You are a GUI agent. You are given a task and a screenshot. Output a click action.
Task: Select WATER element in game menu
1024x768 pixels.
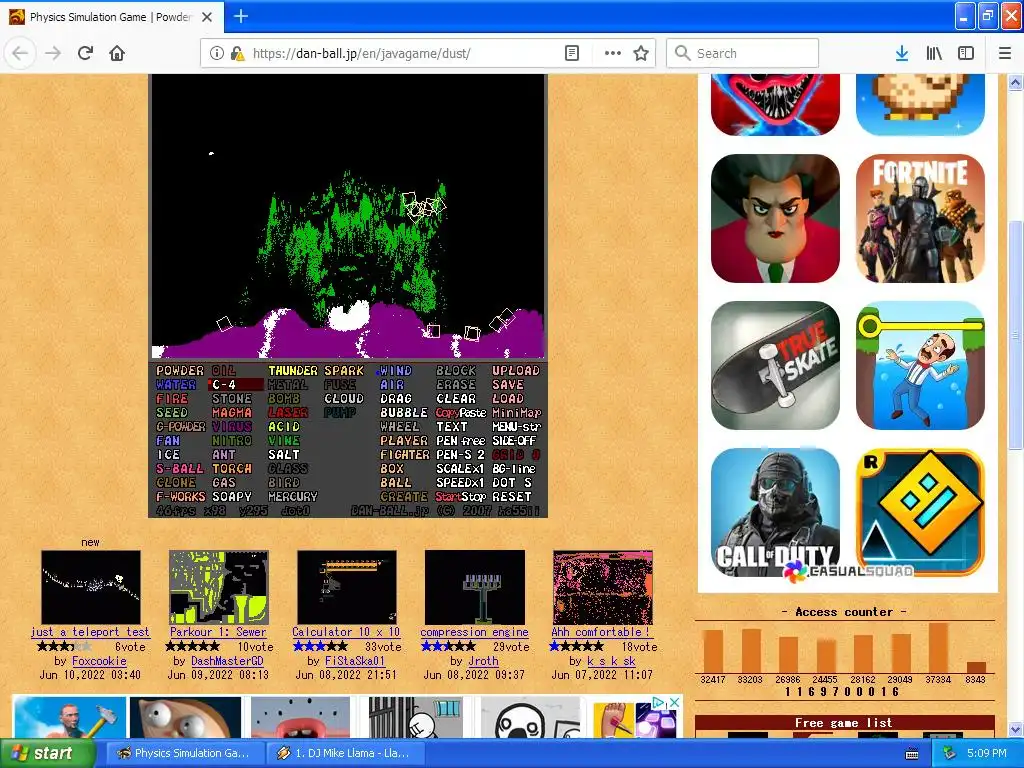pyautogui.click(x=176, y=385)
